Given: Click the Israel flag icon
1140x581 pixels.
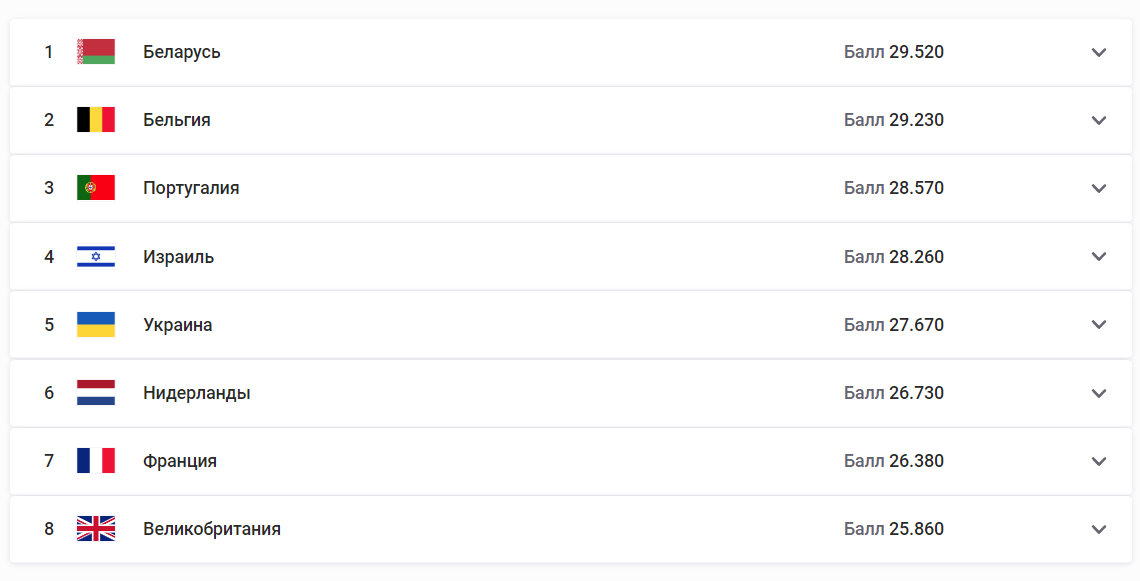Looking at the screenshot, I should 96,256.
